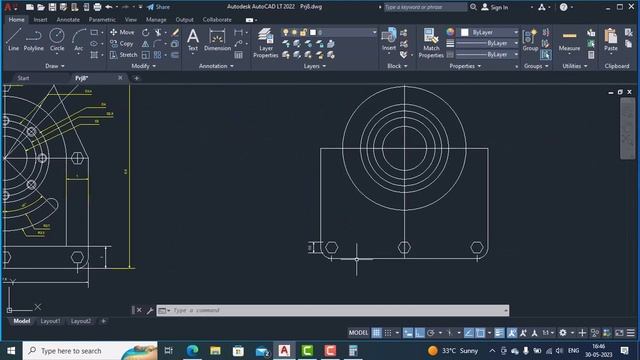Open the object color ByLayer swatch dropdown

(x=489, y=32)
